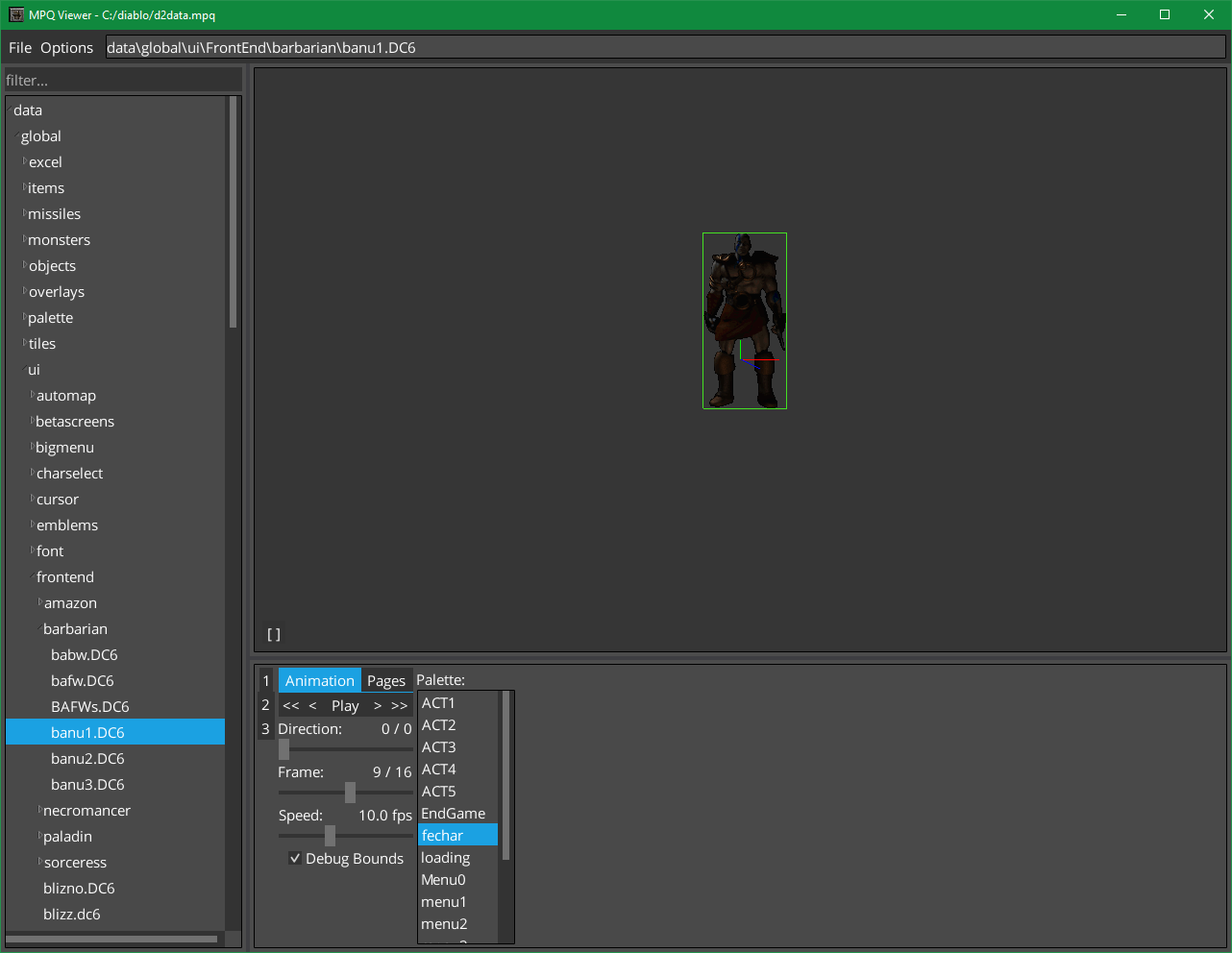Select banu1.DC6 file
The width and height of the screenshot is (1232, 953).
pos(115,732)
